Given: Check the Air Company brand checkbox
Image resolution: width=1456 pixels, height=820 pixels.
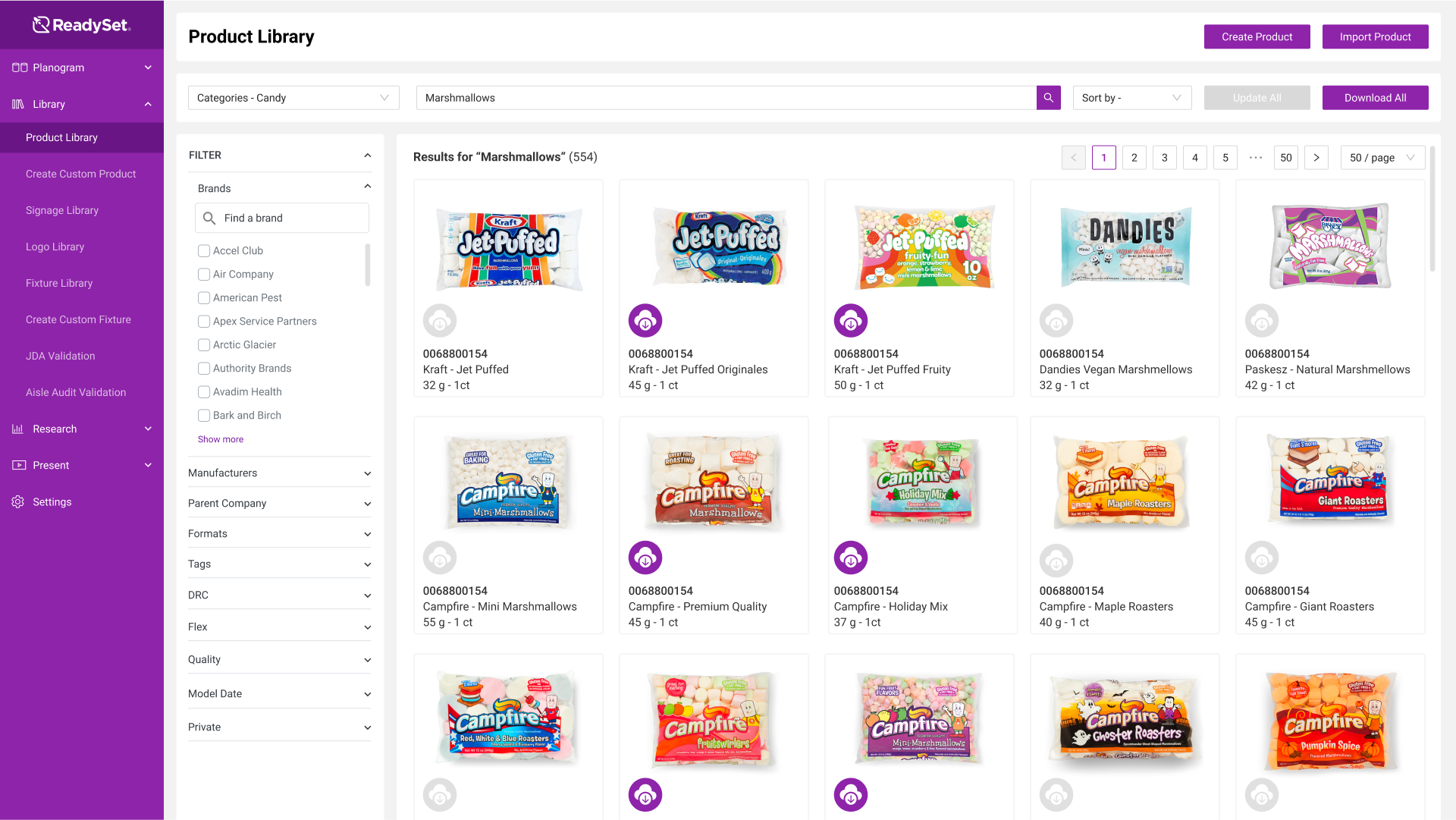Looking at the screenshot, I should [x=204, y=275].
